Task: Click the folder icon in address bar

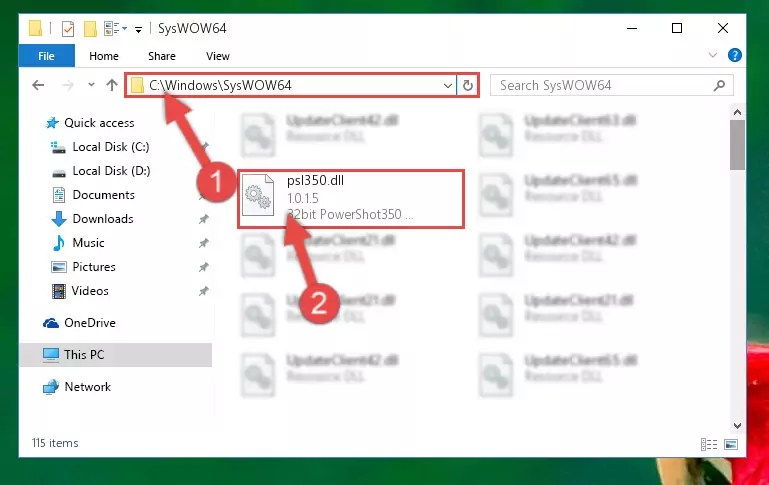Action: pos(137,85)
